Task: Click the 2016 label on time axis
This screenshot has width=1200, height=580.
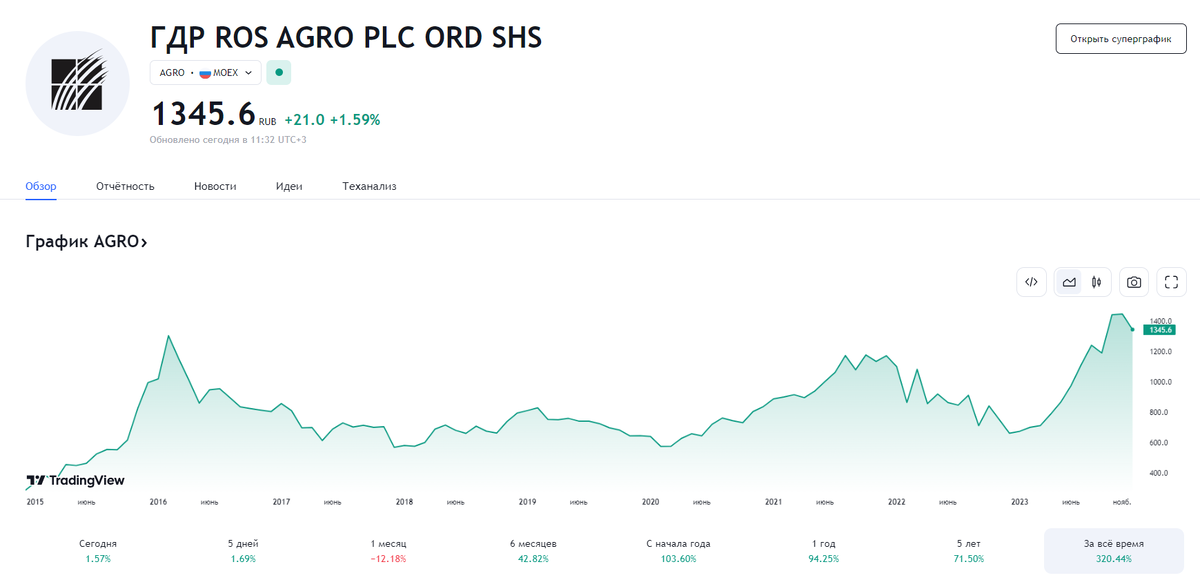Action: pyautogui.click(x=158, y=502)
